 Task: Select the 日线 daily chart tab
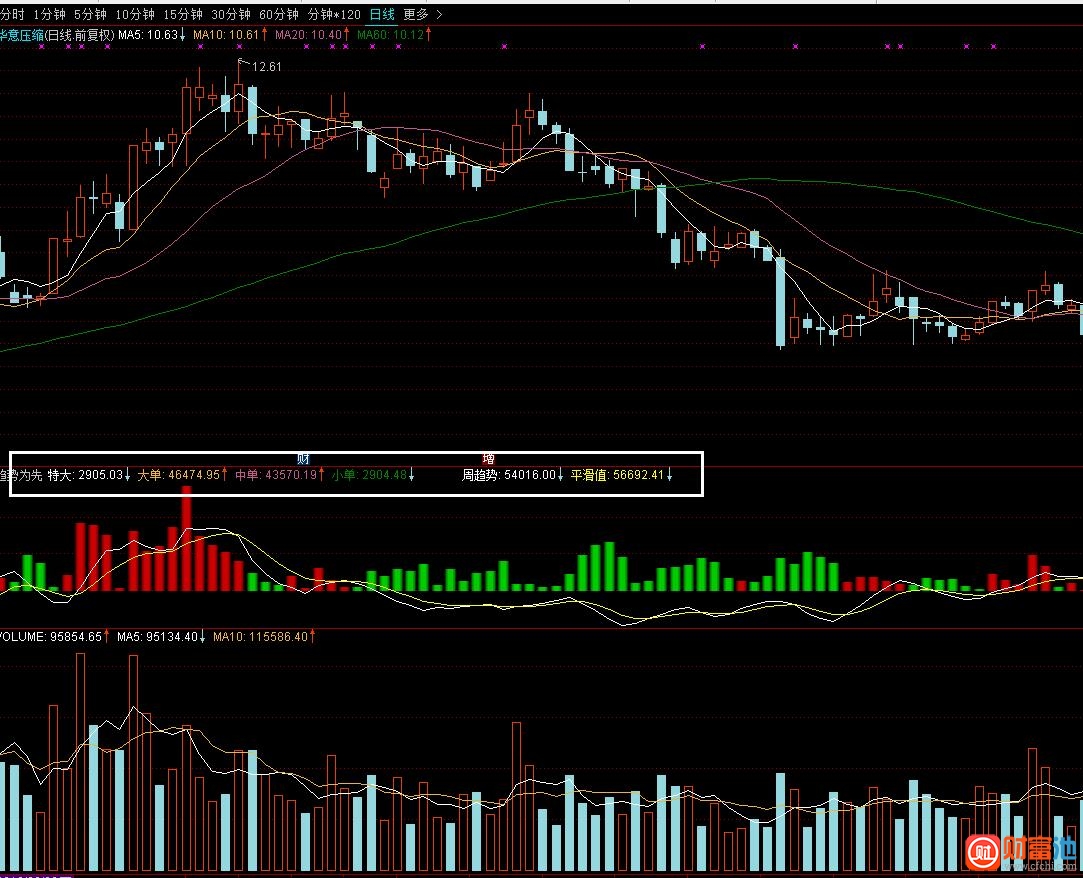[382, 14]
